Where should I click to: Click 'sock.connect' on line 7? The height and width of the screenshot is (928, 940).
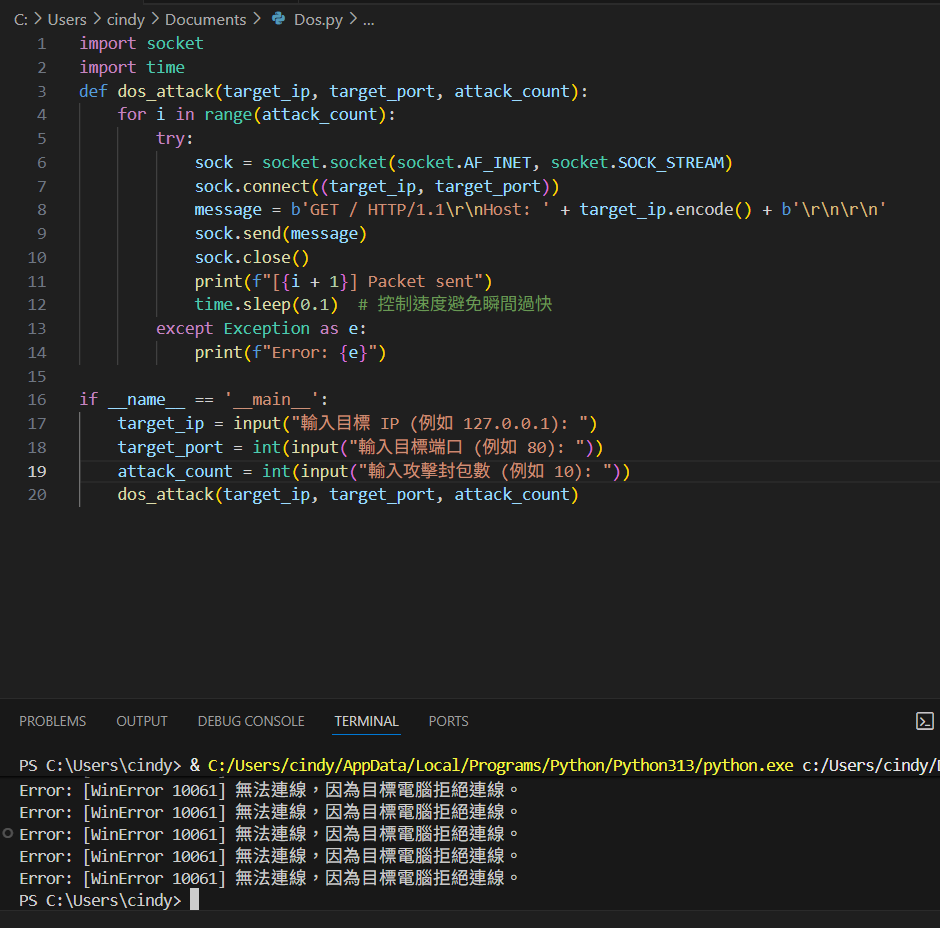pos(252,186)
